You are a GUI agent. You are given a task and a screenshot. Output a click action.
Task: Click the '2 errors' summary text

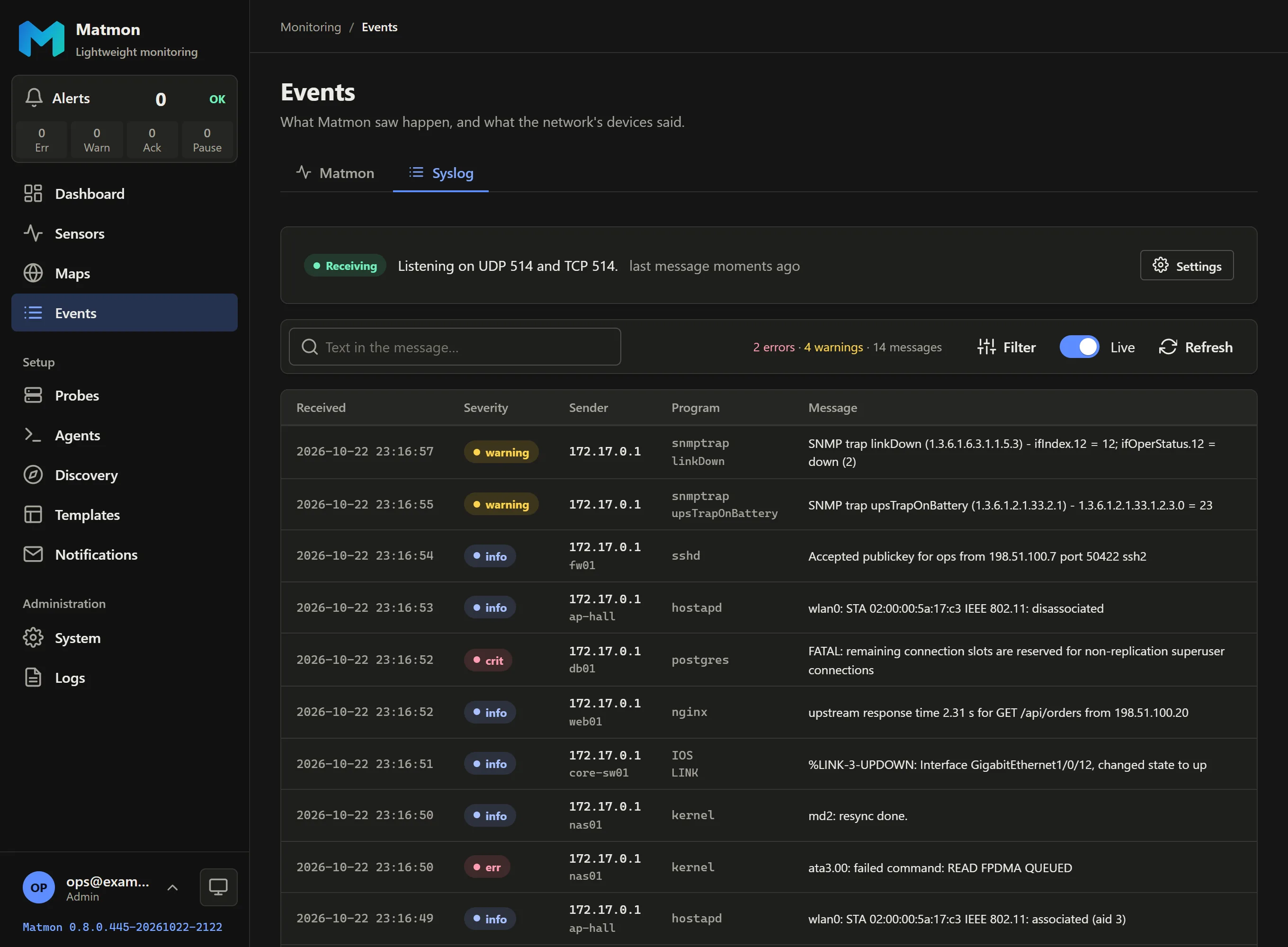[774, 347]
